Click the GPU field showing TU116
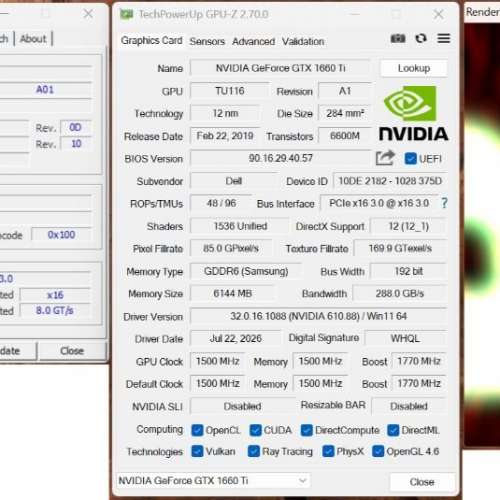500x500 pixels. point(229,91)
